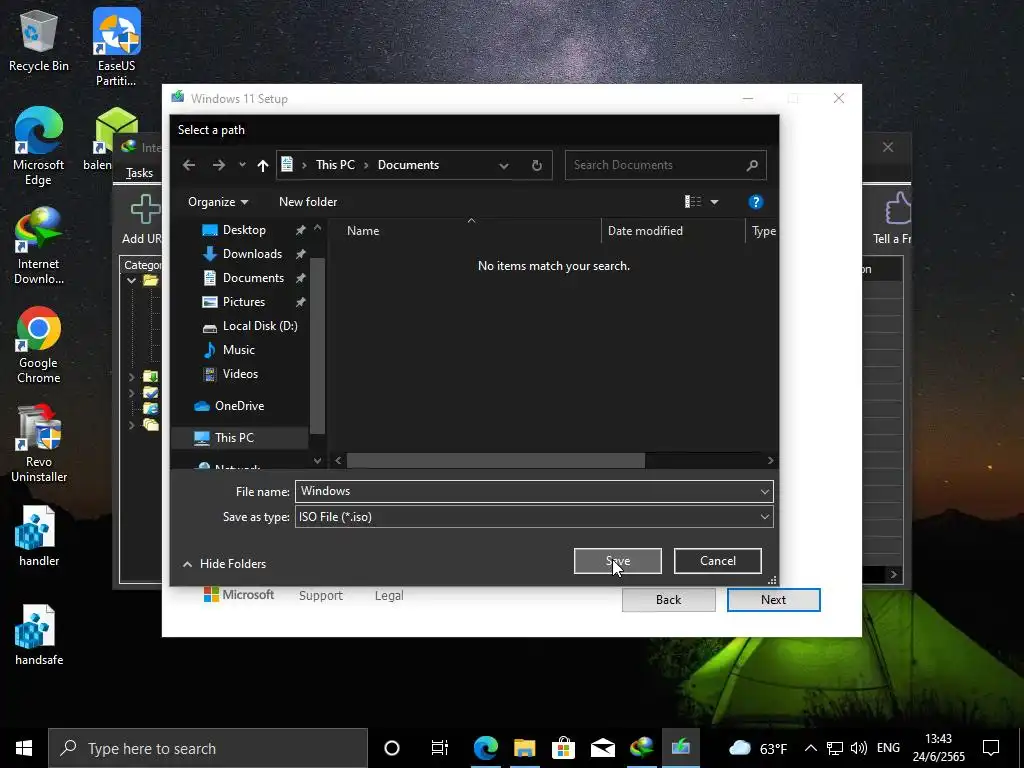Image resolution: width=1024 pixels, height=768 pixels.
Task: Click the navigation pane vertical scrollbar
Action: point(317,345)
